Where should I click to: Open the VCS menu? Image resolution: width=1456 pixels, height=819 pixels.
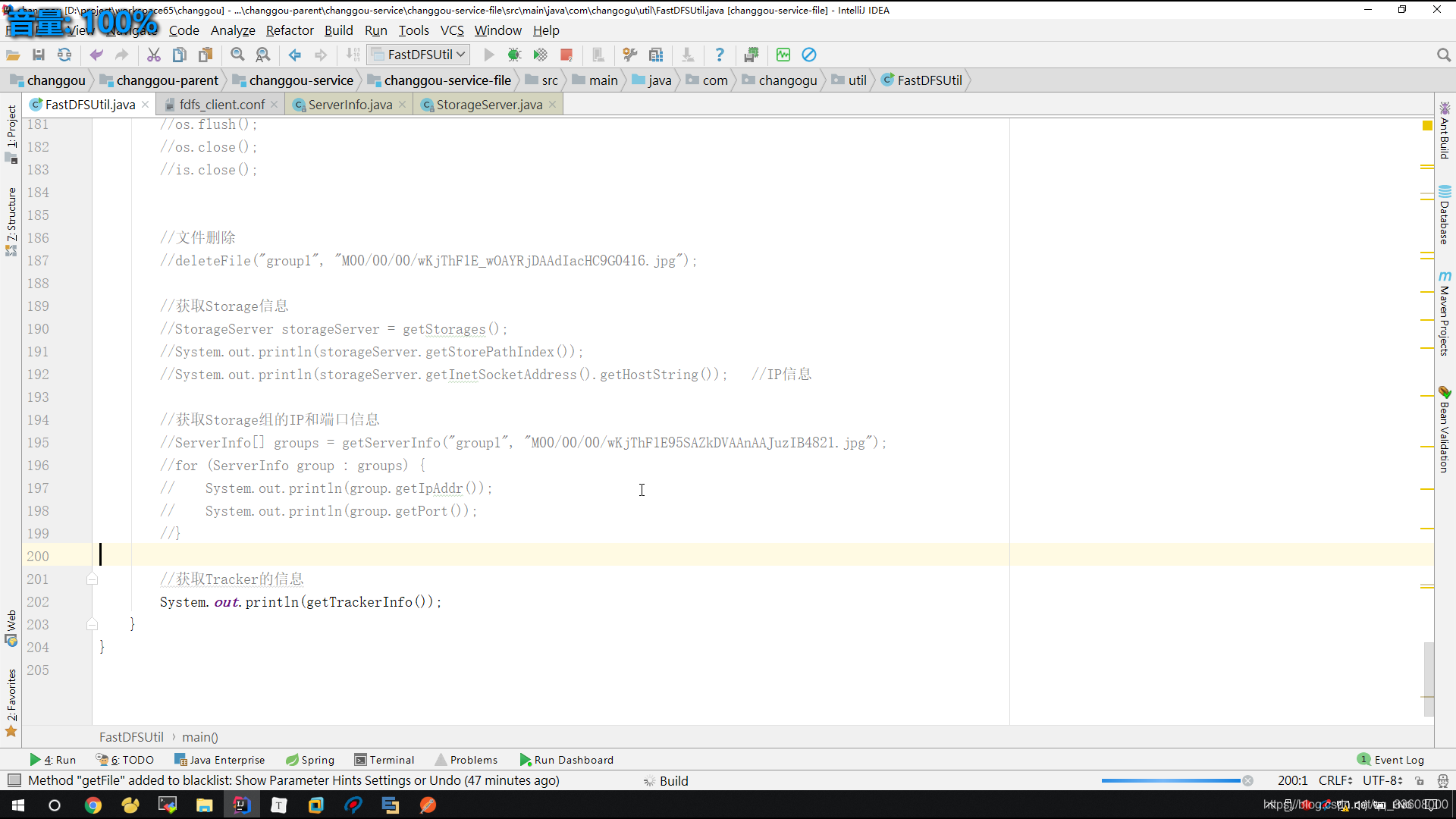click(452, 30)
